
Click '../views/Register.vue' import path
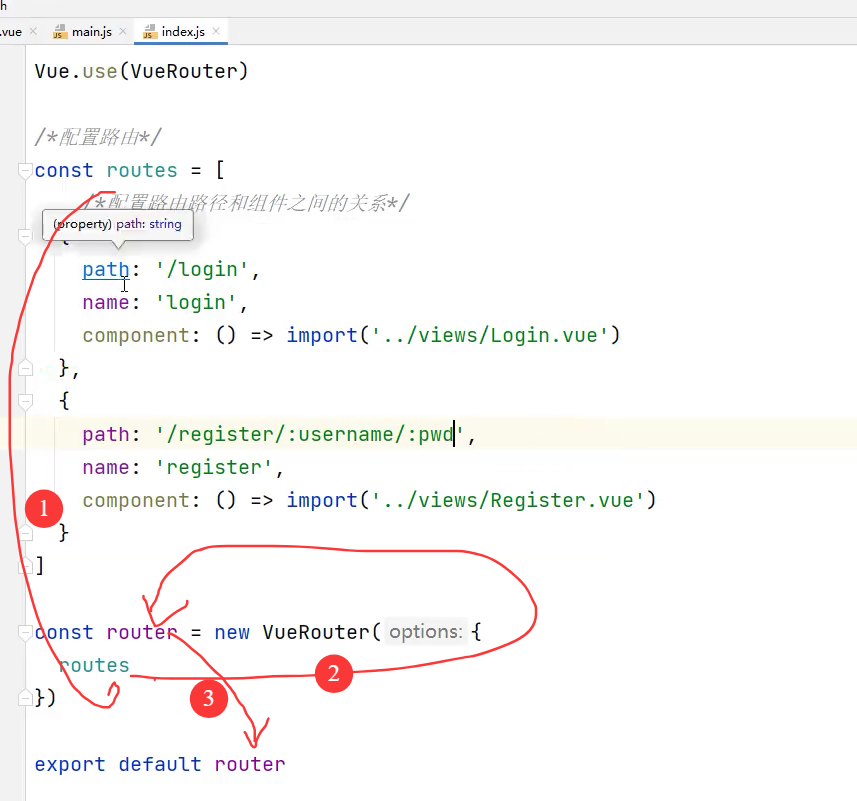(x=508, y=500)
